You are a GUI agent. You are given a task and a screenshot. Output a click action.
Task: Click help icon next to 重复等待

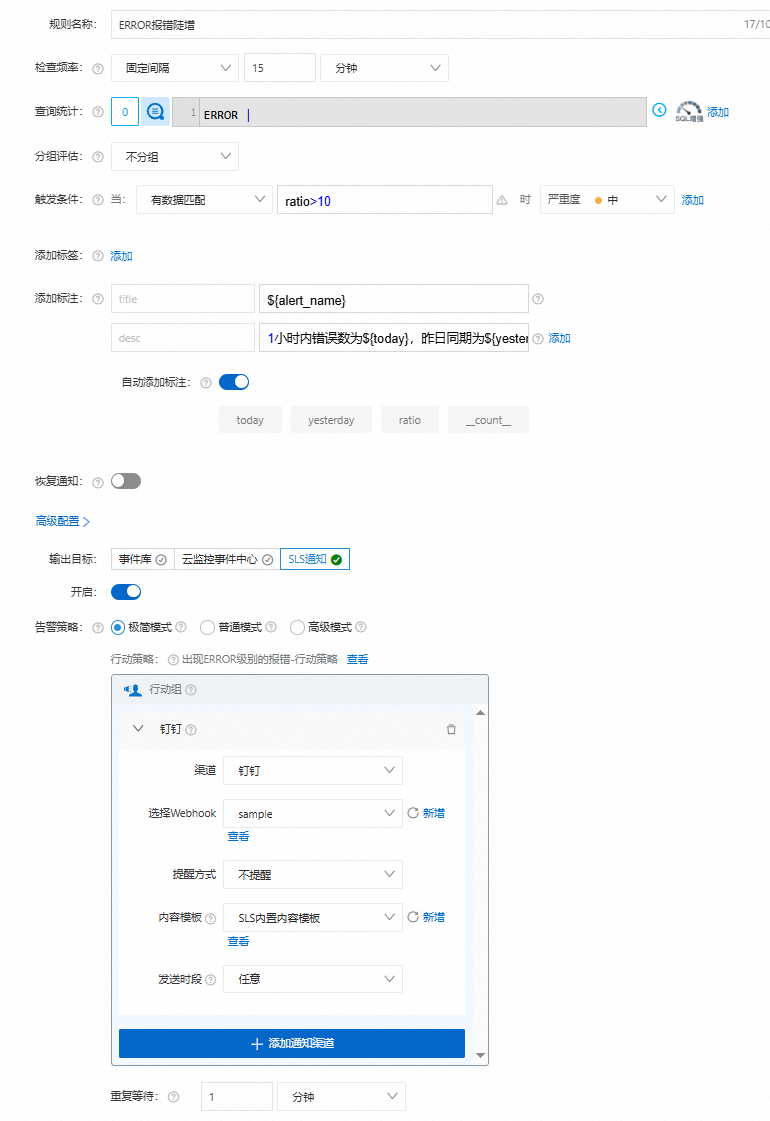point(173,1097)
